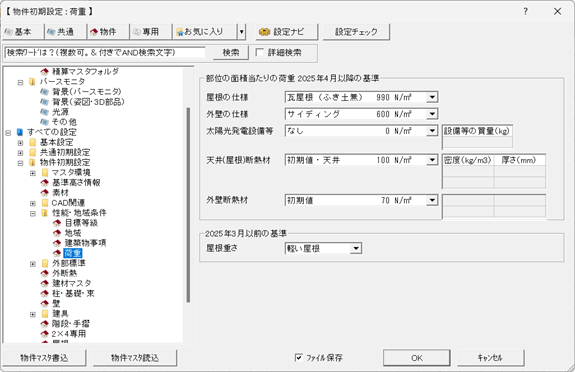Open the 屋根の仕様 dropdown
Viewport: 575px width, 372px height.
coord(432,97)
